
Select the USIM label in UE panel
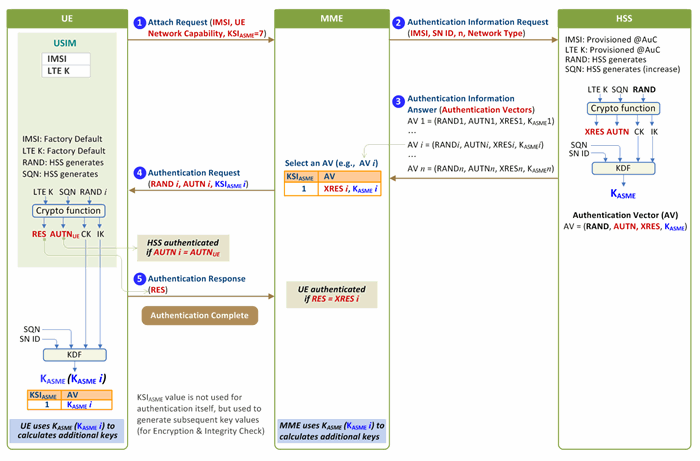click(x=65, y=43)
